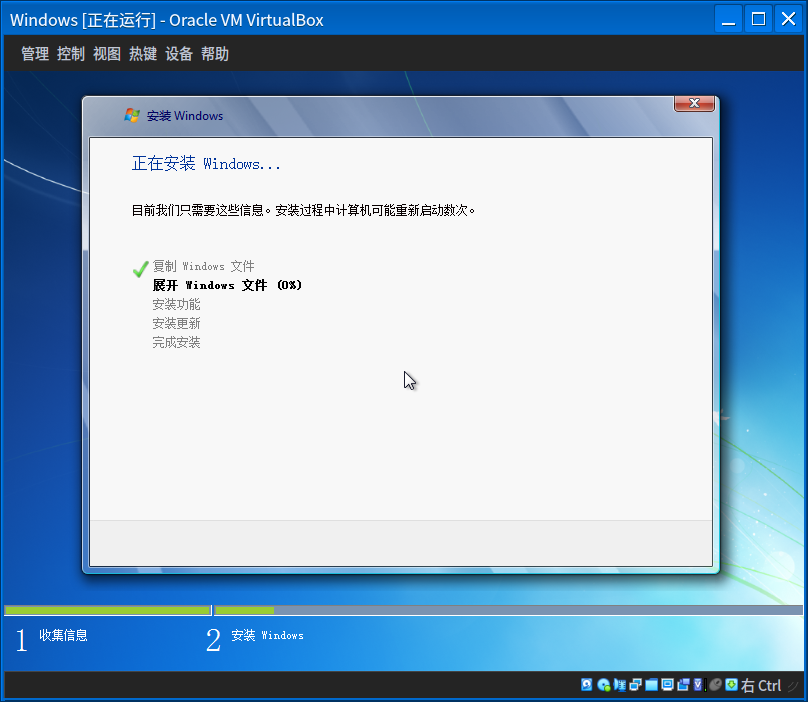
Task: Open the 控制 menu
Action: click(x=71, y=54)
